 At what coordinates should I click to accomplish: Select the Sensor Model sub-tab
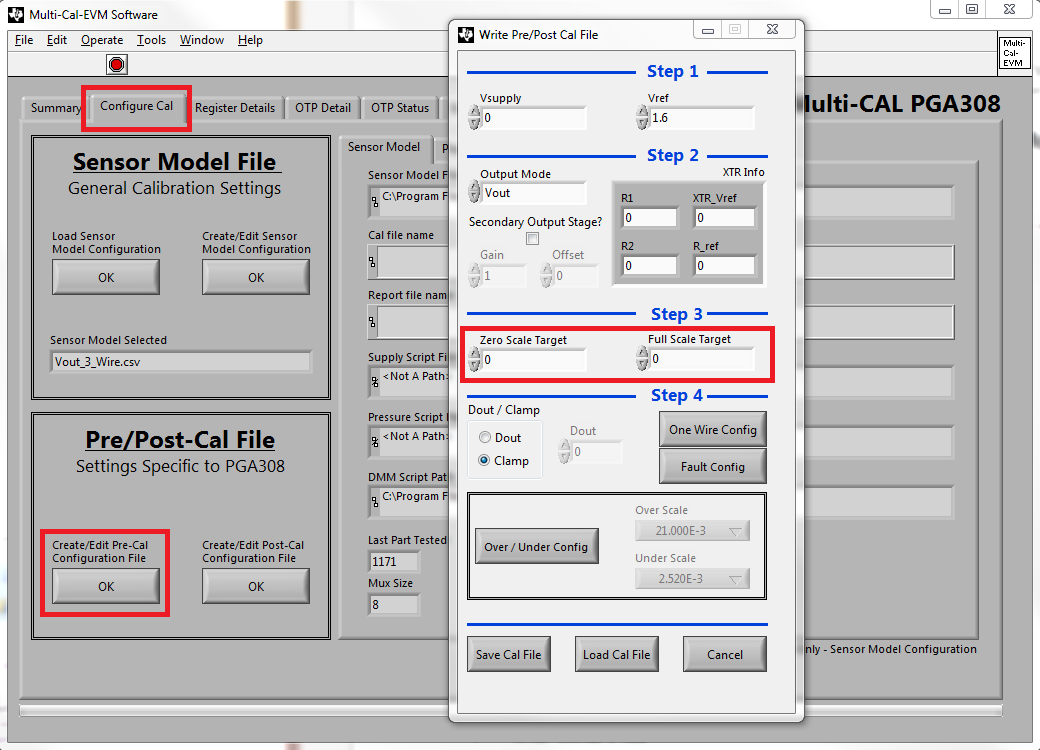pos(384,147)
